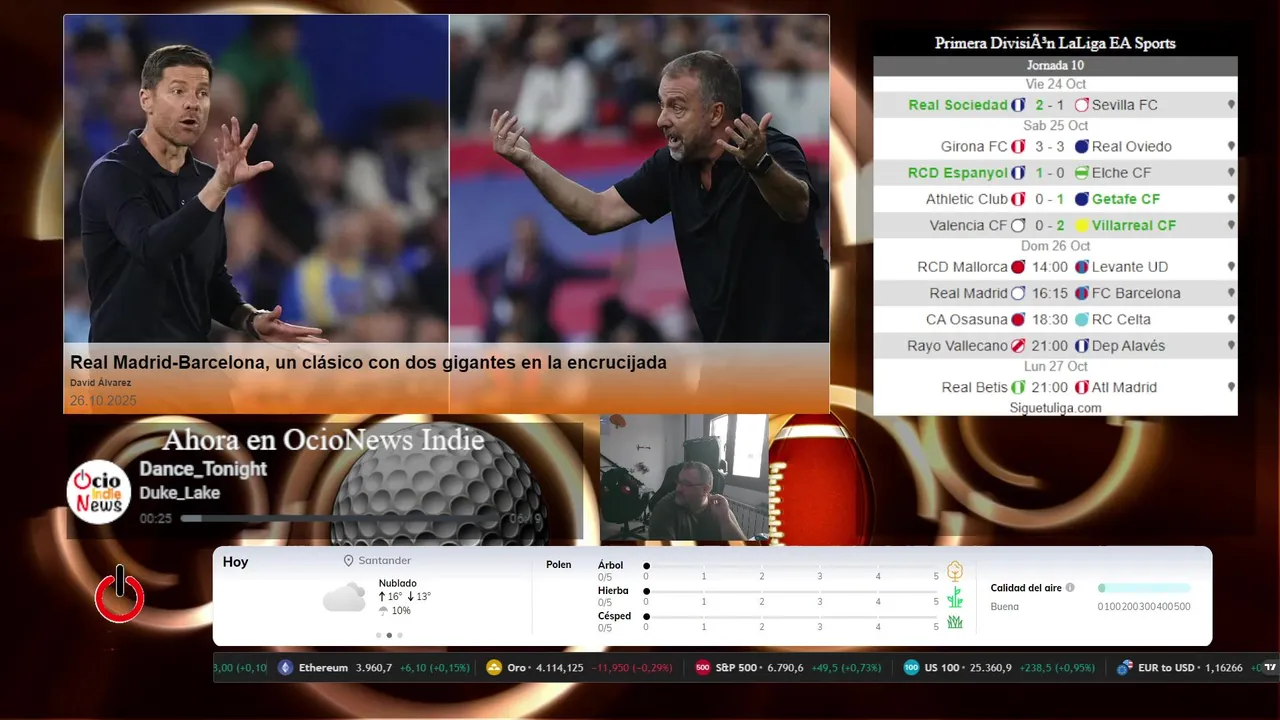Open map pin for Real Madrid vs FC Barcelona
1280x720 pixels.
tap(1231, 293)
